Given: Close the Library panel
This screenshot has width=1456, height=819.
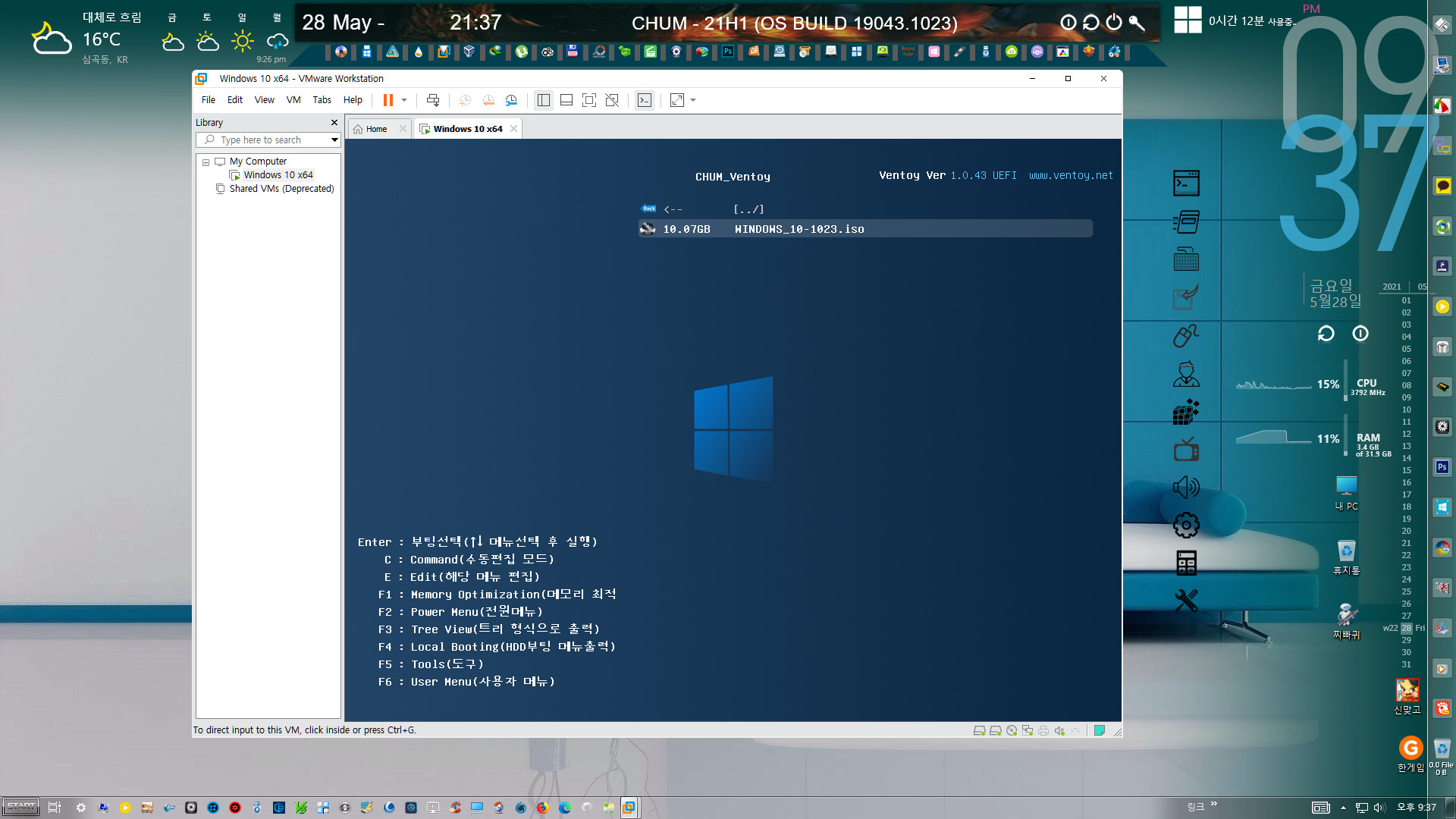Looking at the screenshot, I should pyautogui.click(x=334, y=122).
